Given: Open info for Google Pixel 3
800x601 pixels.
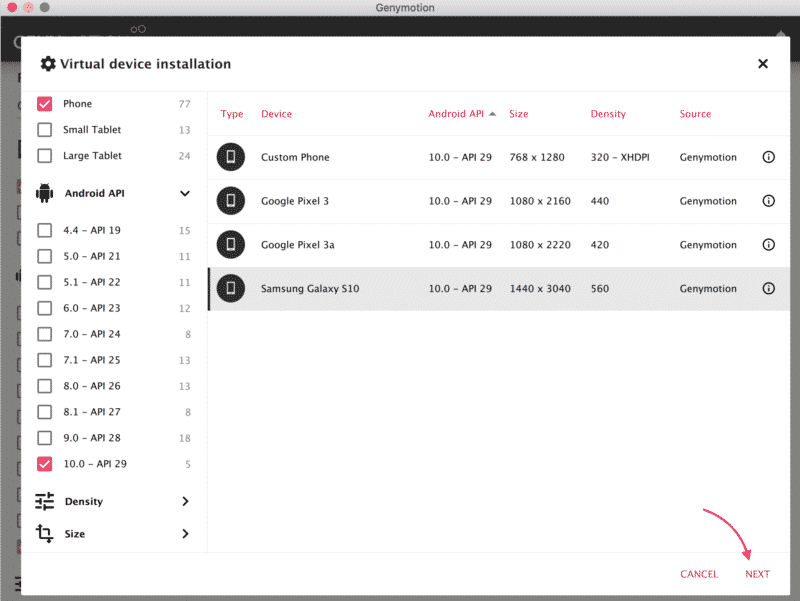Looking at the screenshot, I should [768, 201].
